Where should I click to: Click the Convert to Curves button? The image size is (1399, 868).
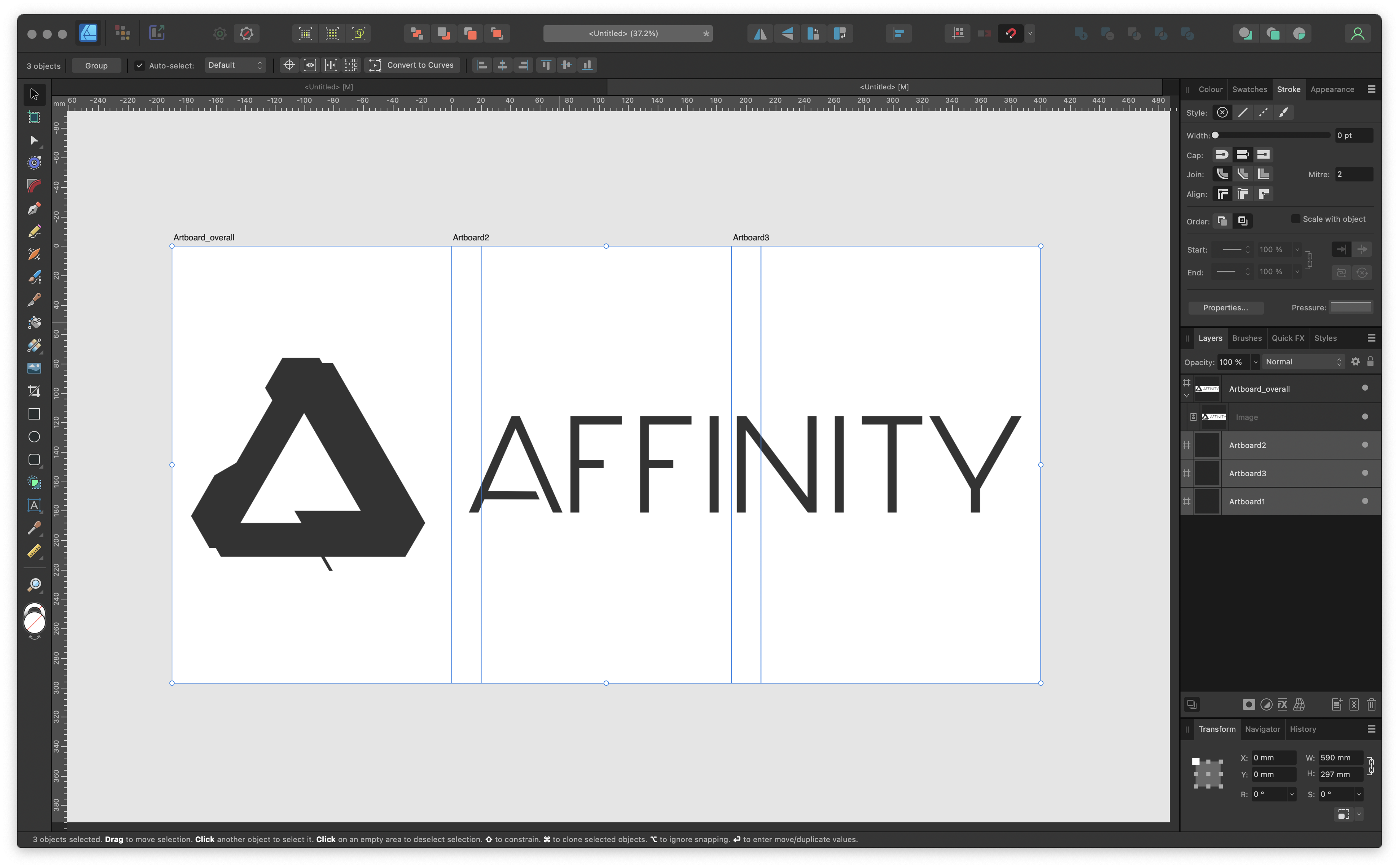pyautogui.click(x=413, y=65)
